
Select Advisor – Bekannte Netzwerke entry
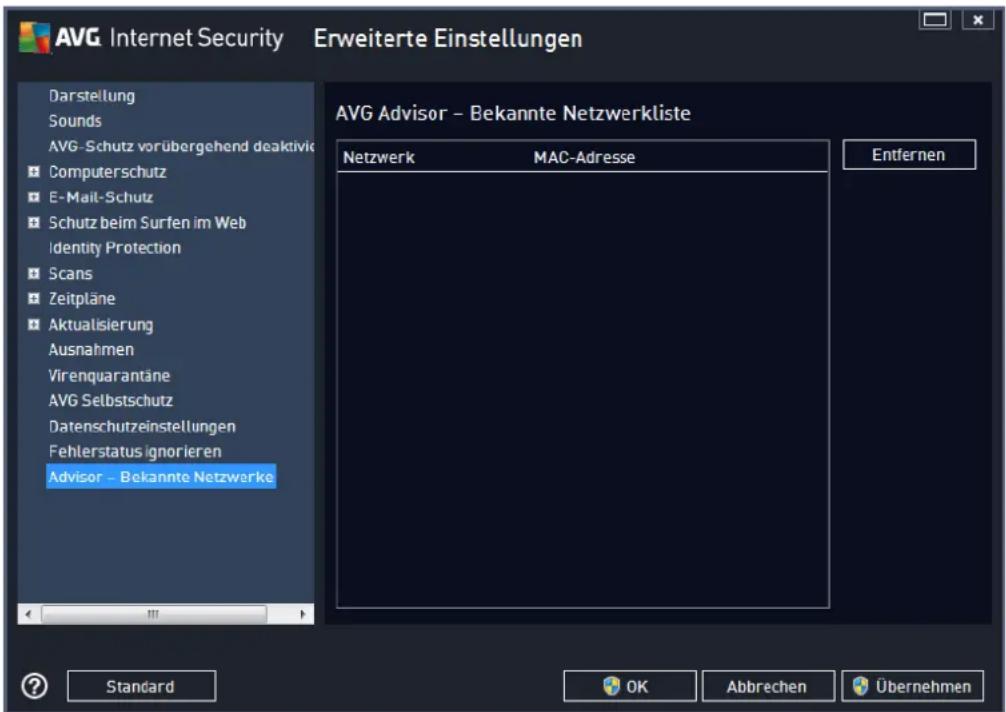click(x=161, y=477)
